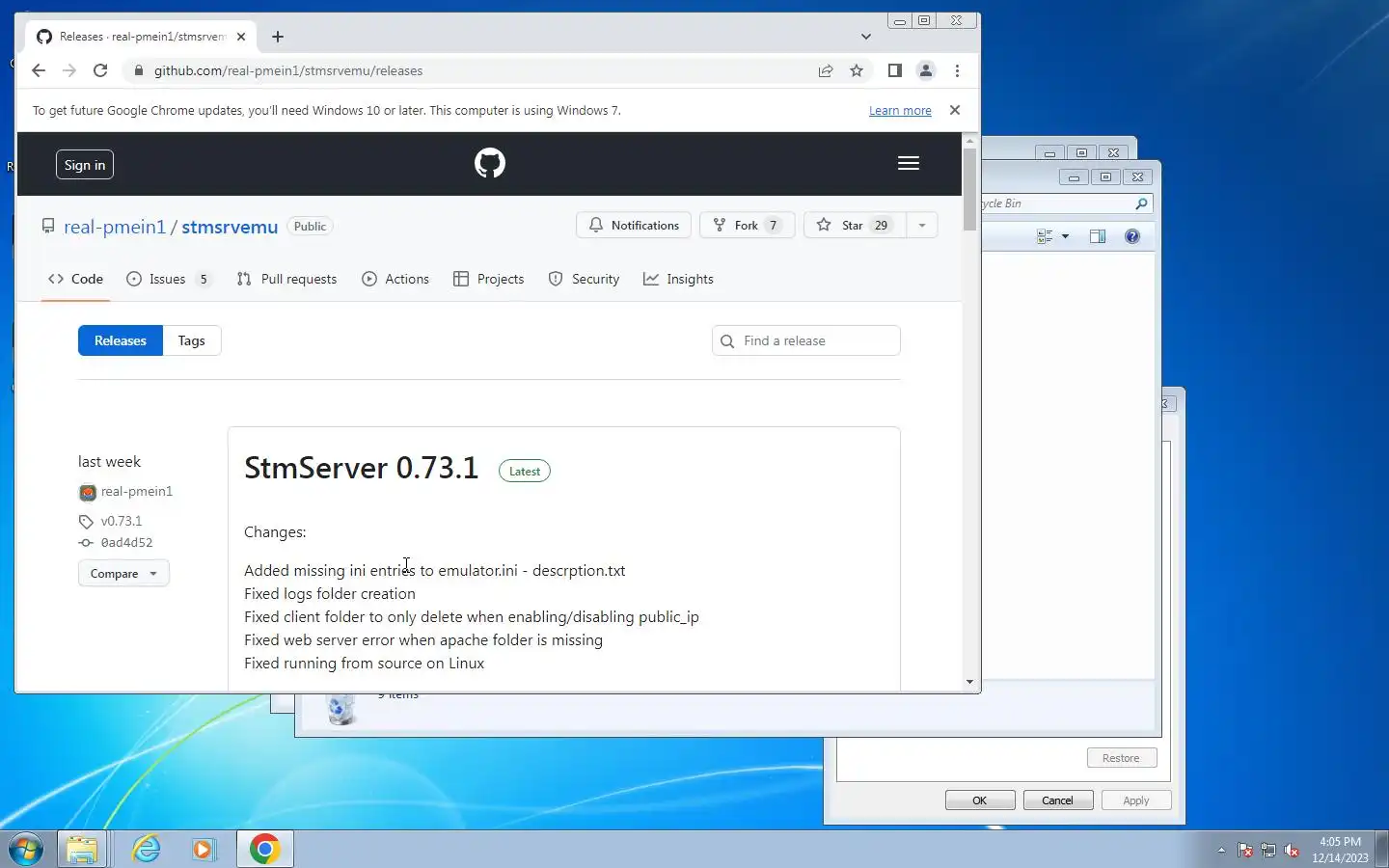Image resolution: width=1389 pixels, height=868 pixels.
Task: Expand the star lists dropdown arrow
Action: pos(922,225)
